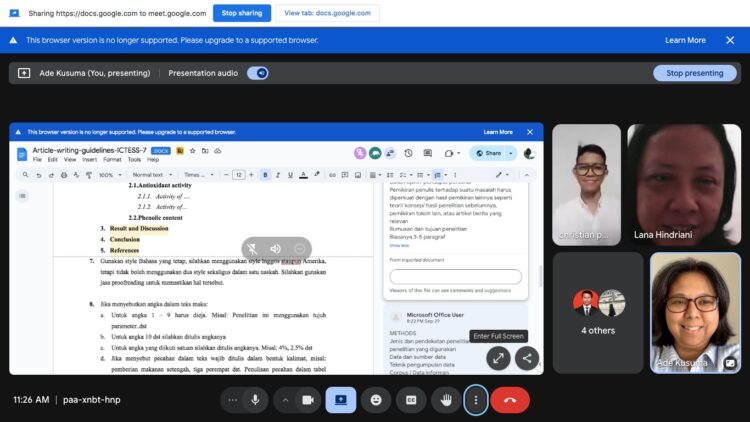Image resolution: width=750 pixels, height=422 pixels.
Task: Click the Enter Full Screen arrows icon
Action: (x=498, y=358)
